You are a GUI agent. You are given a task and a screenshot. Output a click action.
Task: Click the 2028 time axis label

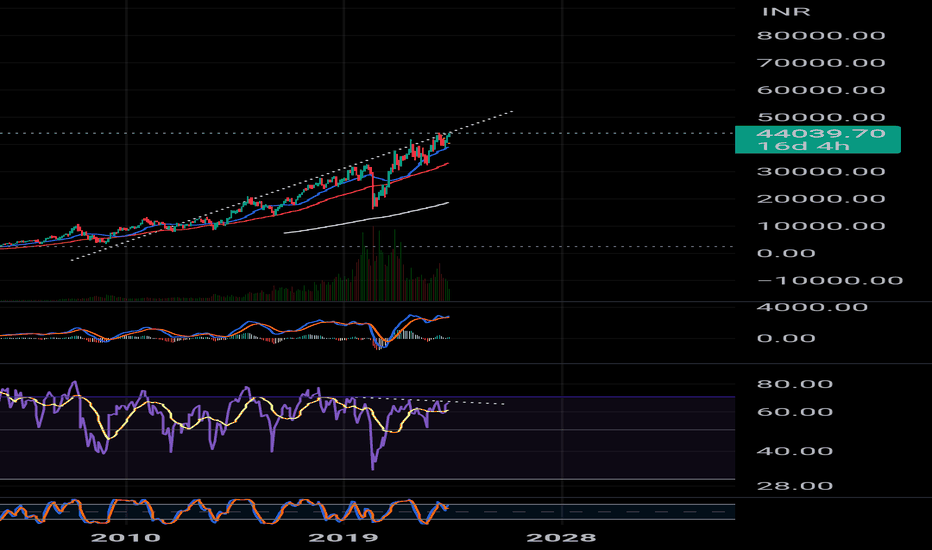point(561,538)
